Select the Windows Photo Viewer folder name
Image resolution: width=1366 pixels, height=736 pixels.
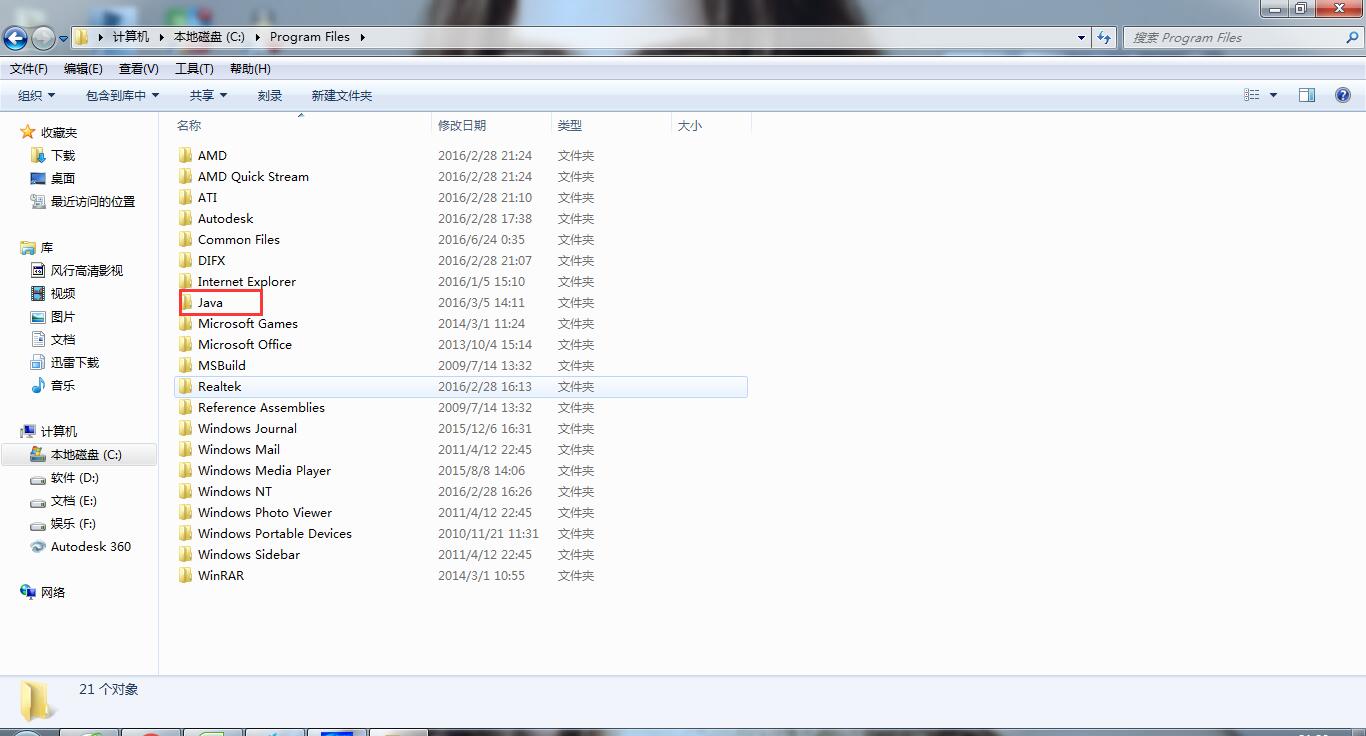(x=265, y=512)
